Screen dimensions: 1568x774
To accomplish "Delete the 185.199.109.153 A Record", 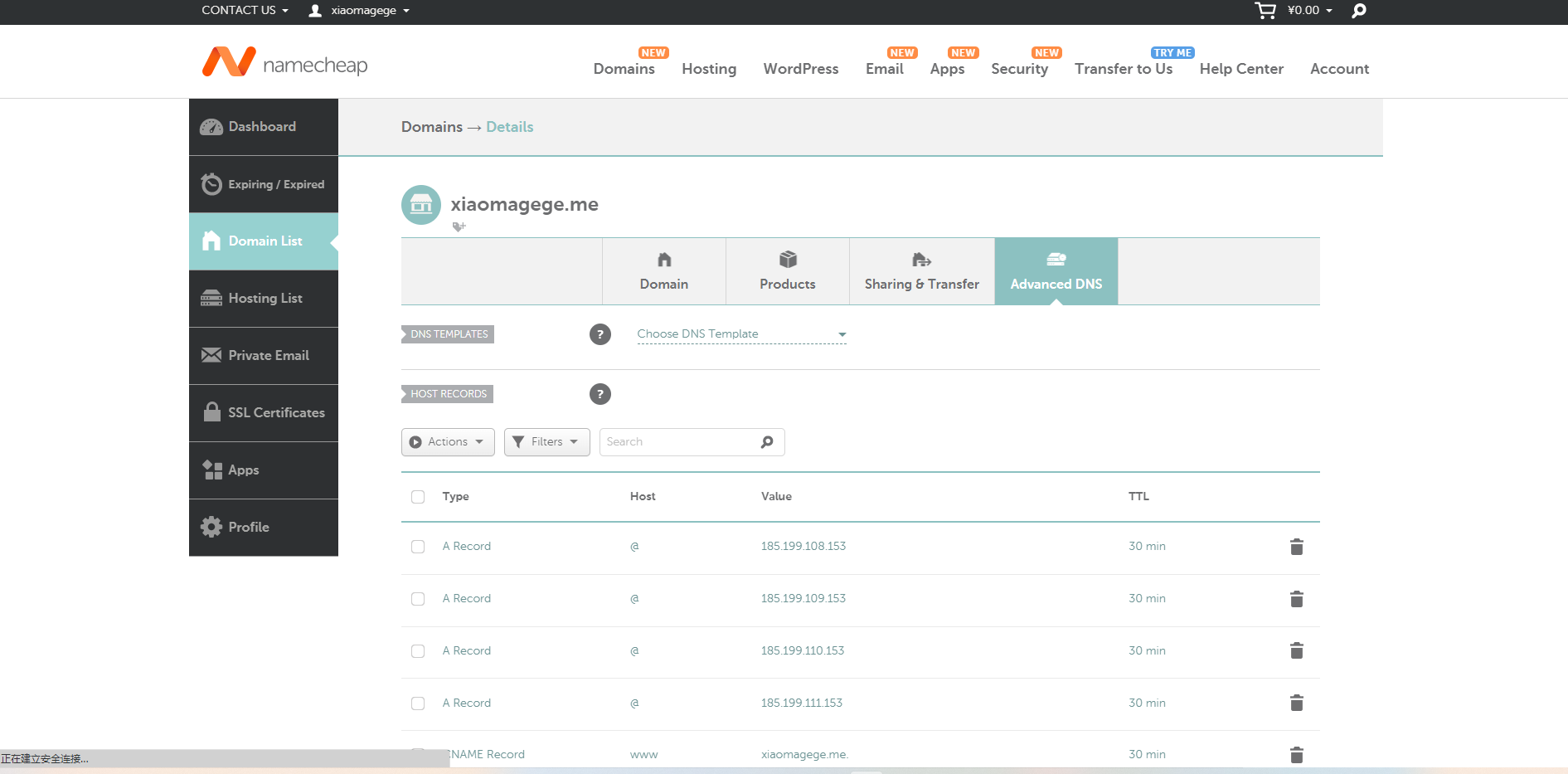I will pyautogui.click(x=1297, y=599).
